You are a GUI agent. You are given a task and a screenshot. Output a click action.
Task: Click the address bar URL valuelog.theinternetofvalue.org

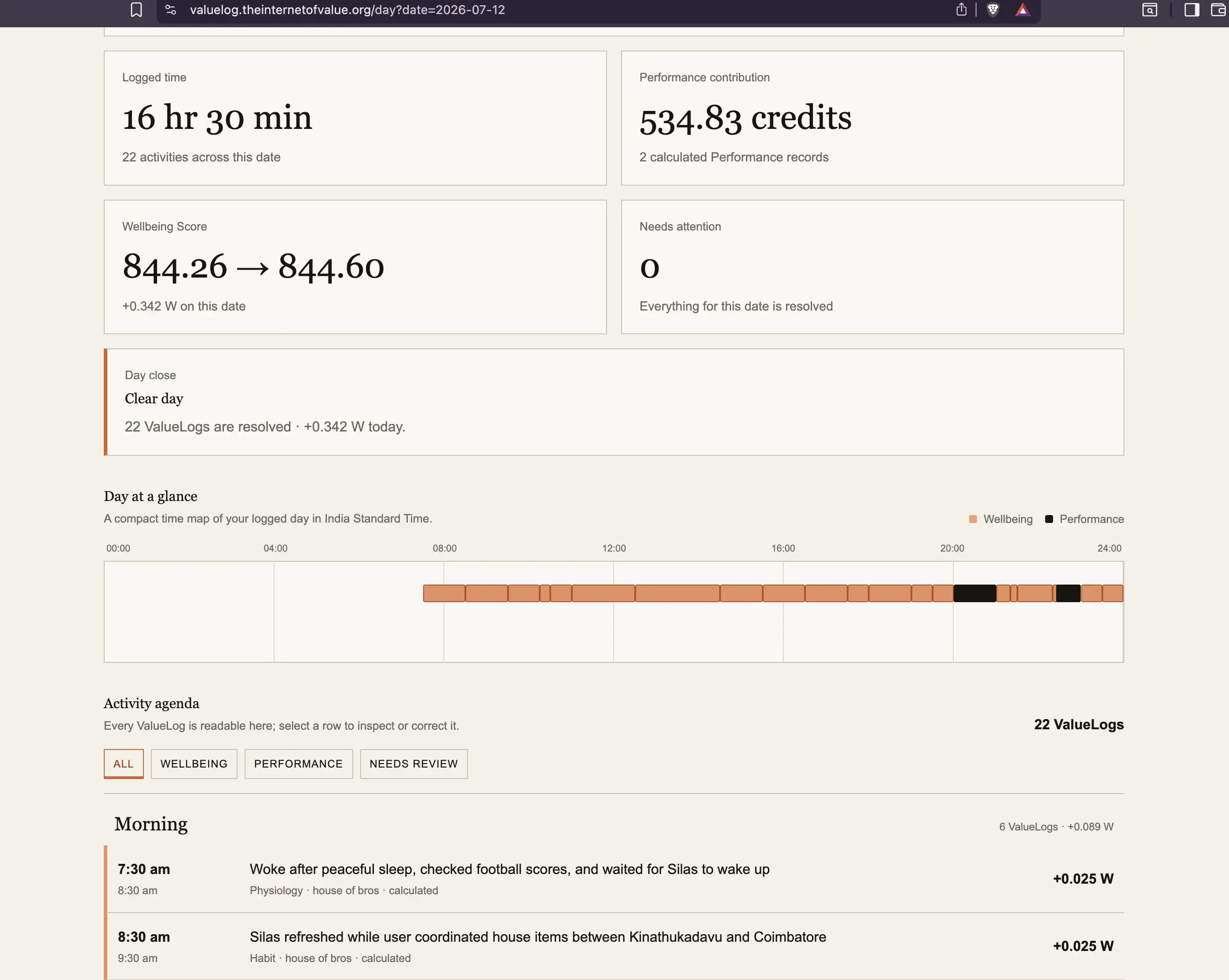point(347,10)
